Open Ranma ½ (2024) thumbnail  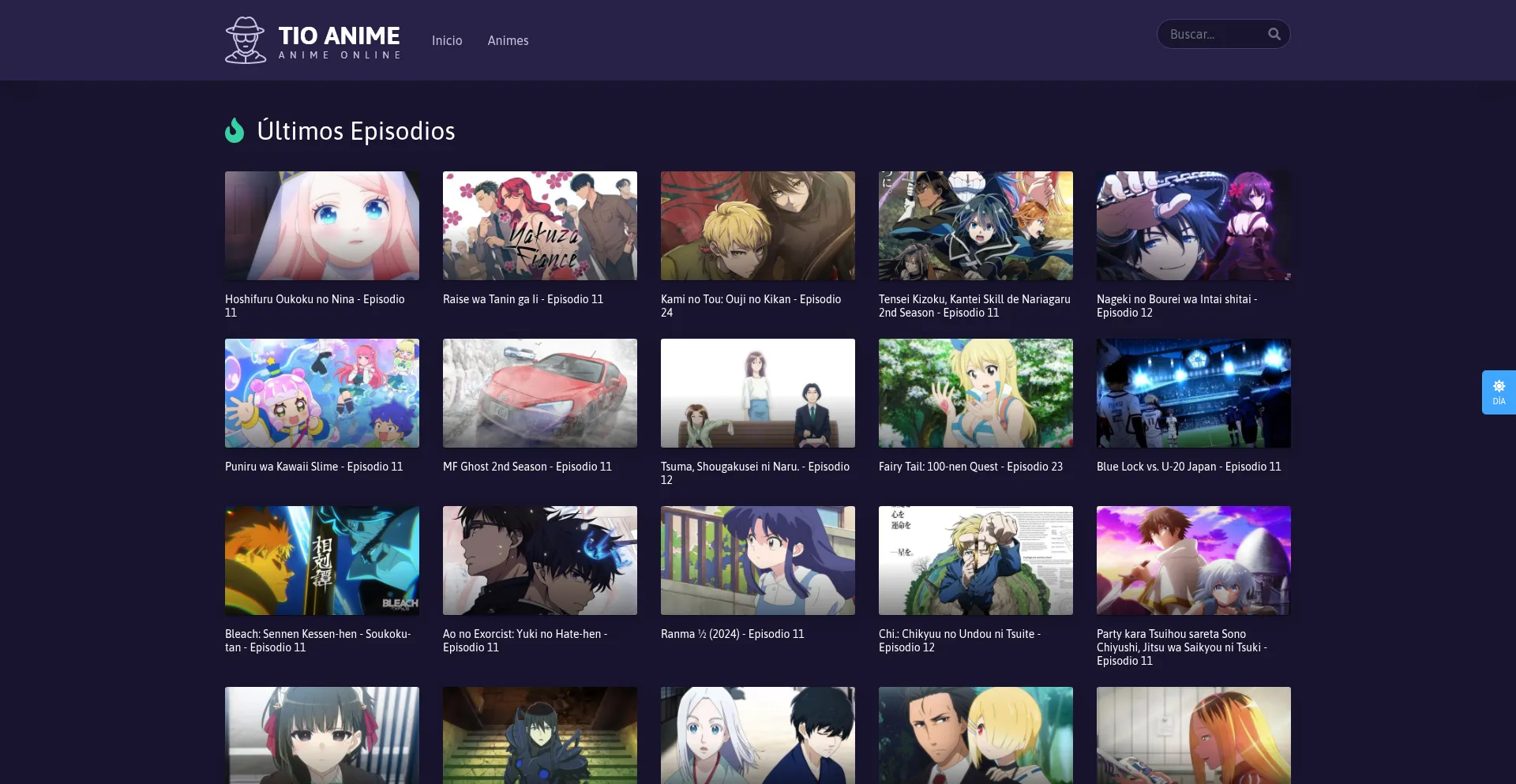coord(758,561)
